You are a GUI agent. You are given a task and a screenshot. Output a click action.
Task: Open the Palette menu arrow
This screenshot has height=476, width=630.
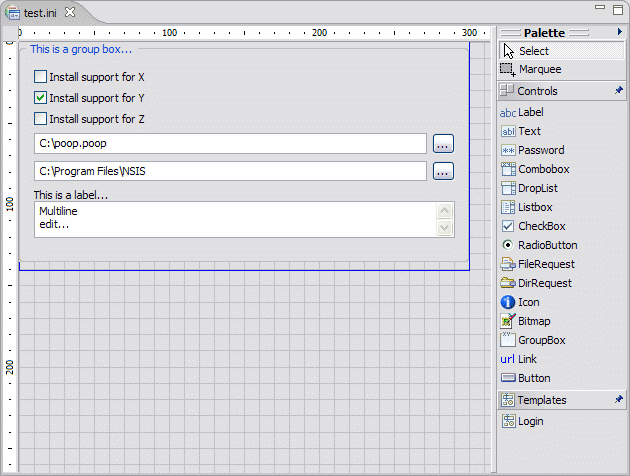point(620,32)
